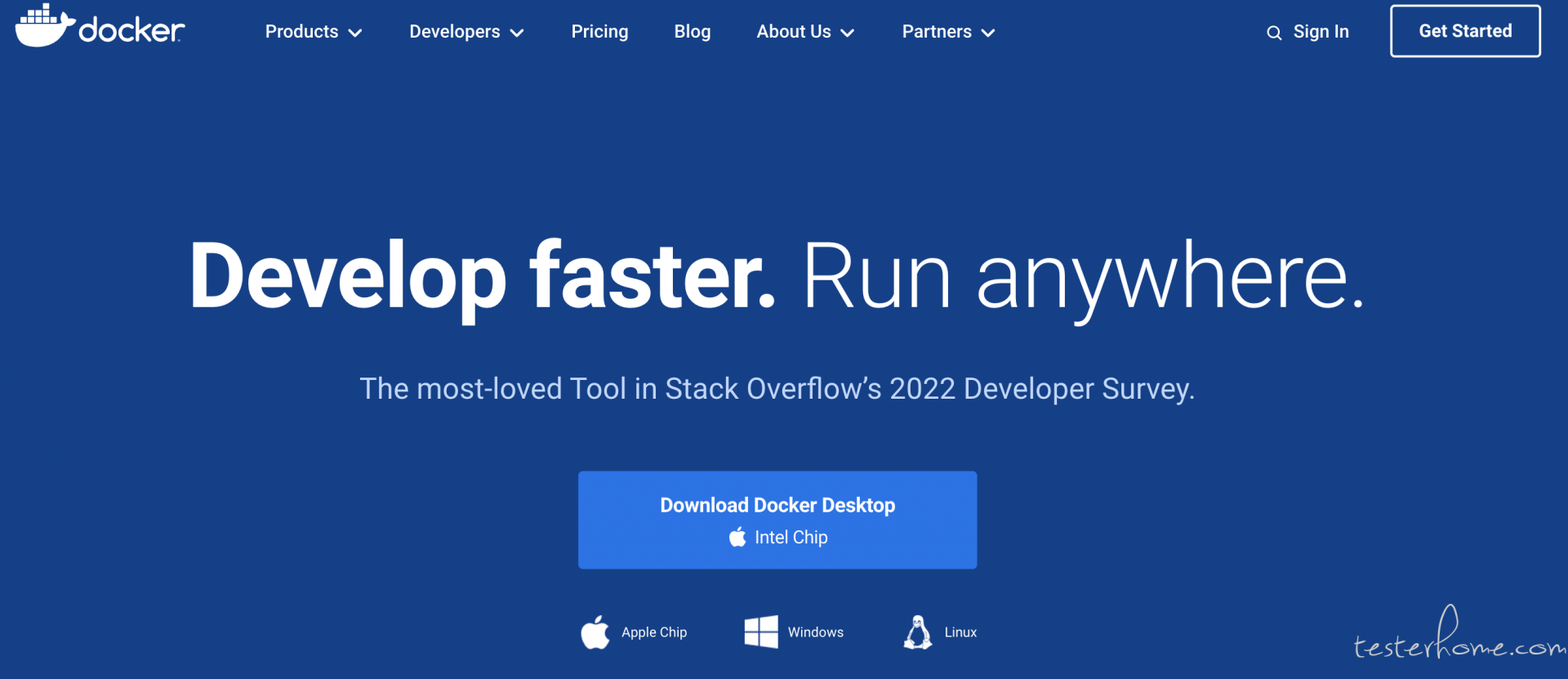Click the Stack Overflow 2022 Developer Survey subtitle
This screenshot has width=1568, height=679.
coord(777,389)
